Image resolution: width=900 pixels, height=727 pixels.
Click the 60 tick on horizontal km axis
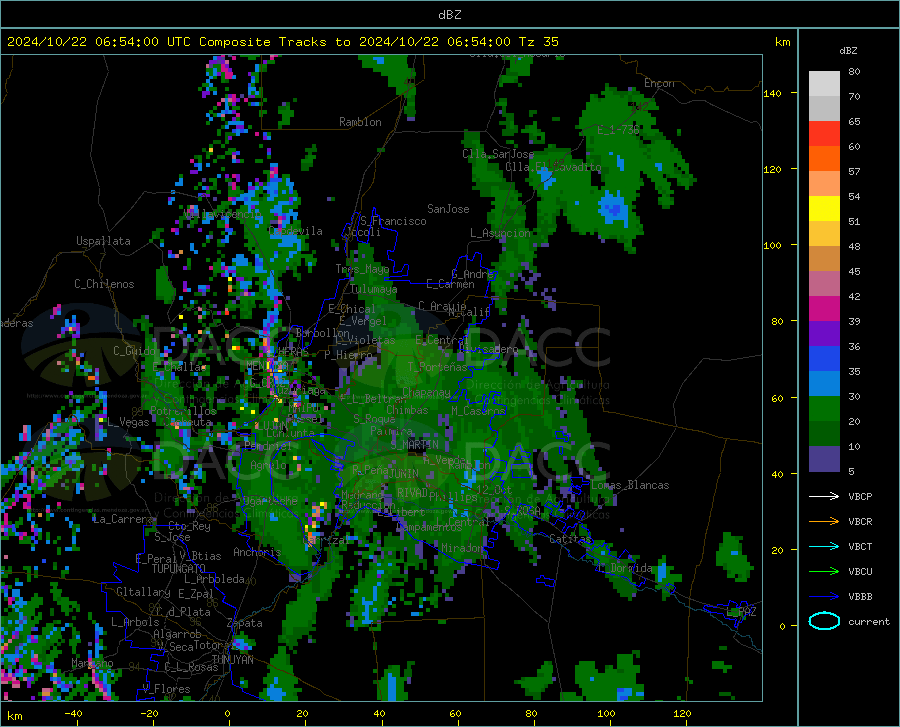pos(455,713)
